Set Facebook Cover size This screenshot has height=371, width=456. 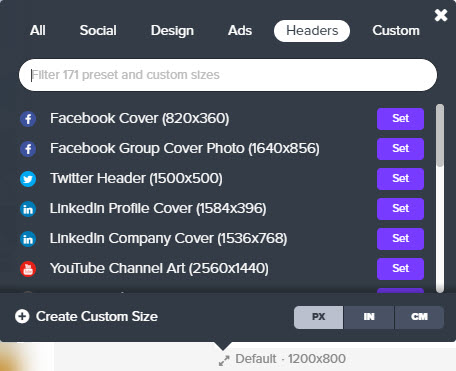(x=400, y=119)
